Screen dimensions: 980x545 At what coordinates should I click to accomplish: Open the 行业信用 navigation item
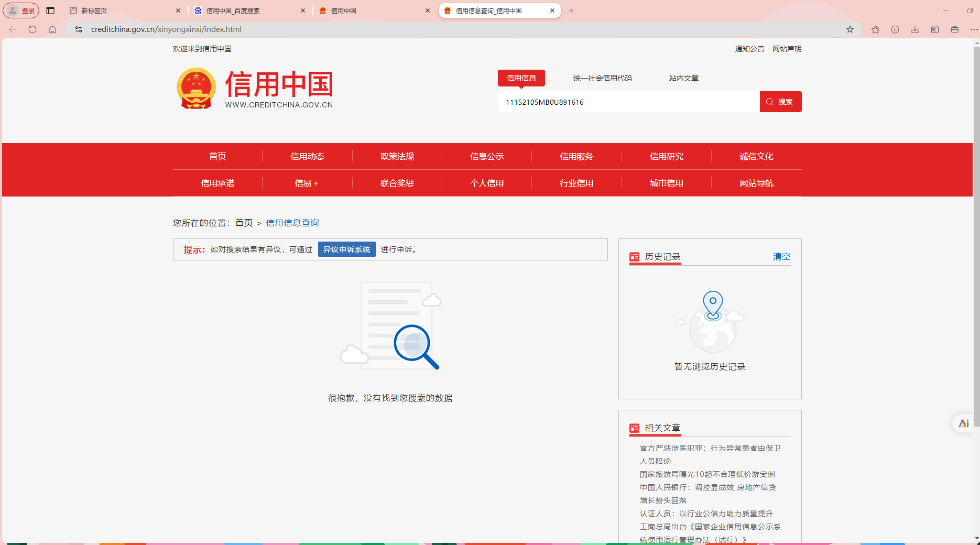coord(576,183)
